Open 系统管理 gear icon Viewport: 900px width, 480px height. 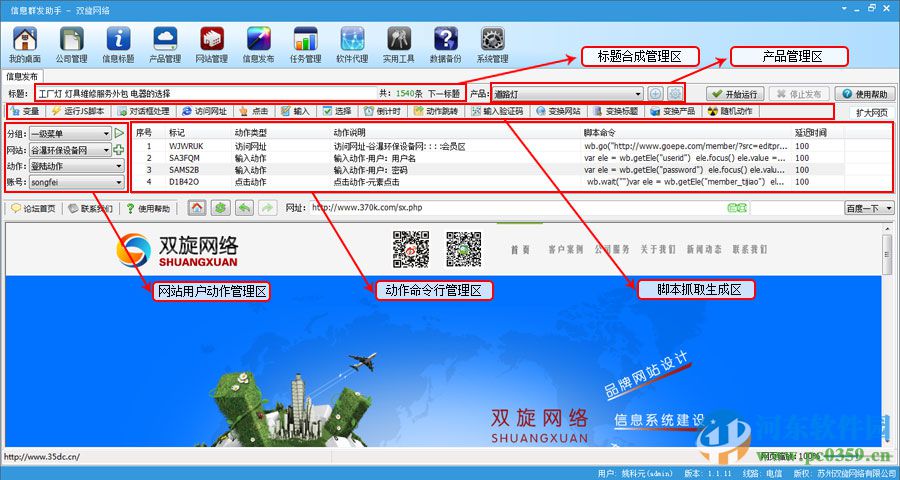point(492,45)
